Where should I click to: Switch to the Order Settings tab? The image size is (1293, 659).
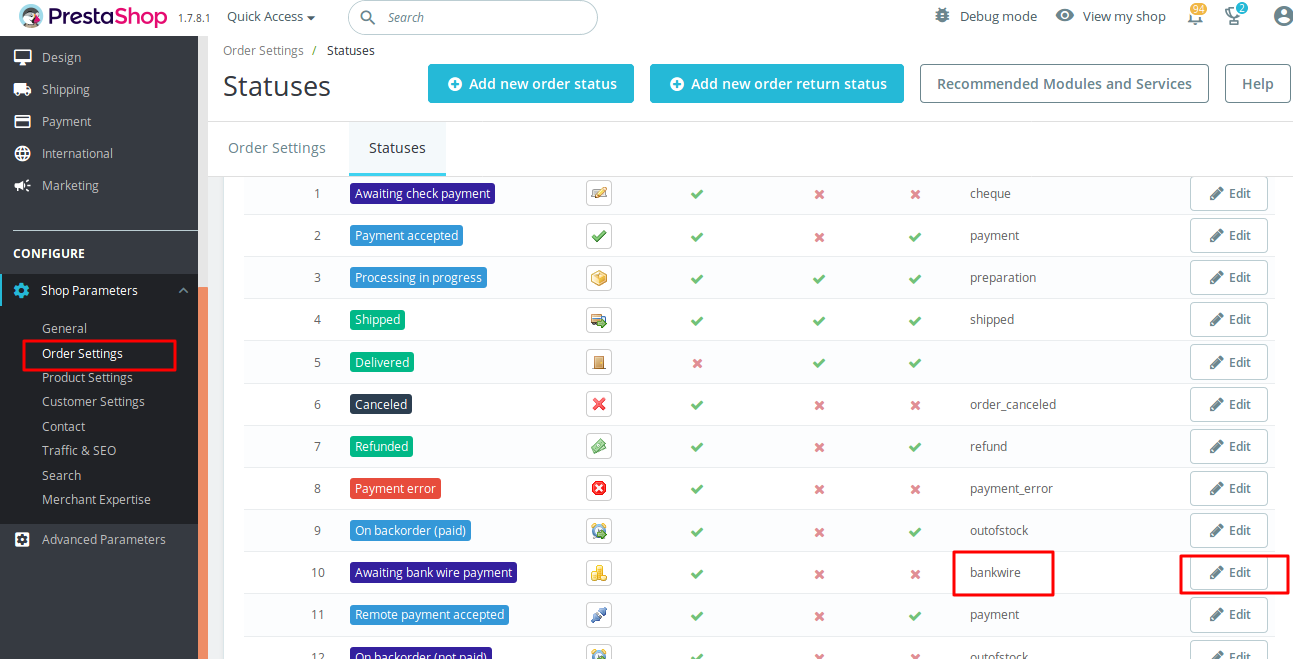pos(277,148)
